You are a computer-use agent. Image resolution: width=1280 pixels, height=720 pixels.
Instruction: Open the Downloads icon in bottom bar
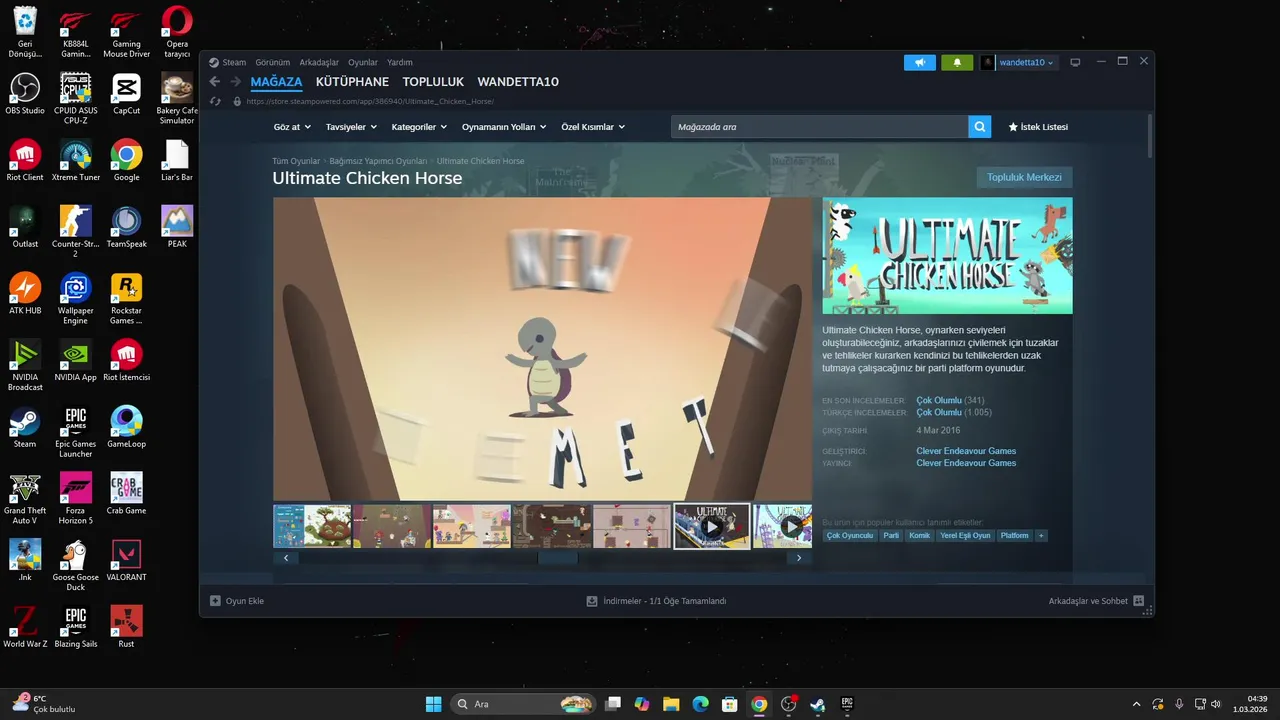pos(592,601)
